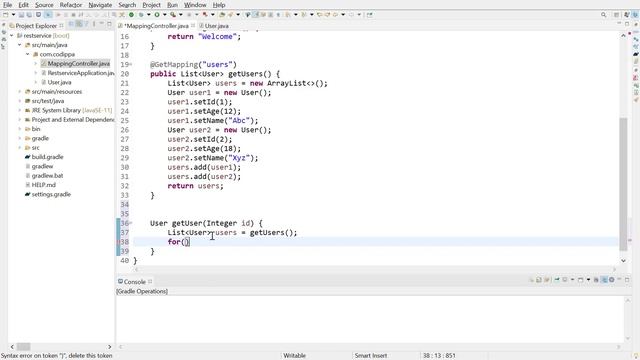Click Collapse All in Project Explorer toolbar
The height and width of the screenshot is (360, 640).
point(71,25)
